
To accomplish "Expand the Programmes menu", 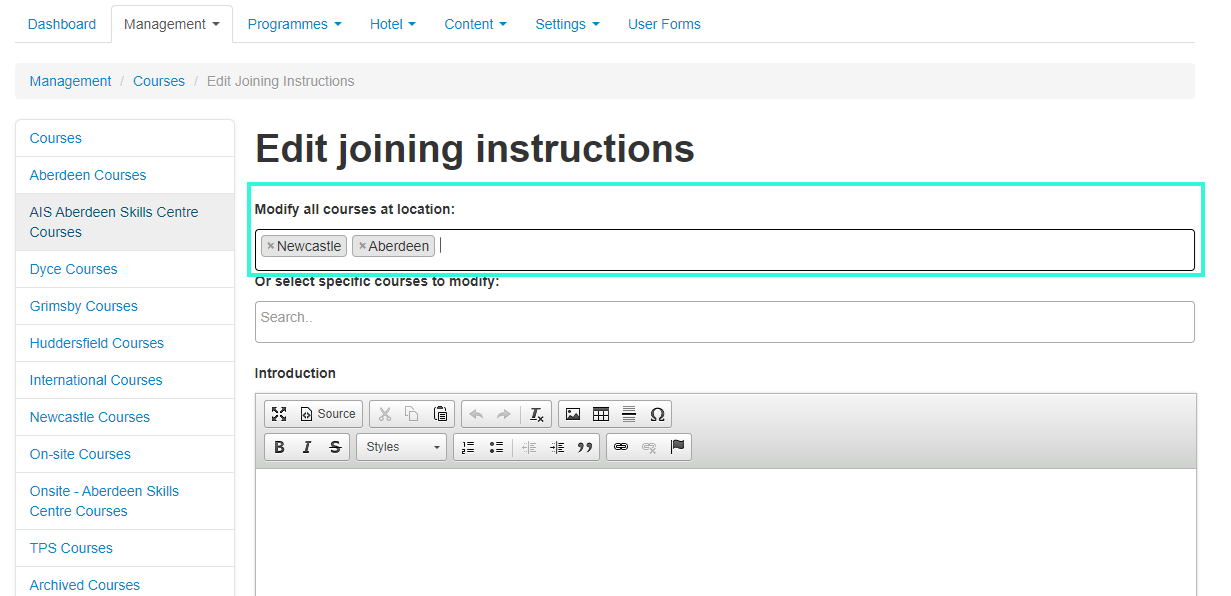I will pyautogui.click(x=294, y=24).
